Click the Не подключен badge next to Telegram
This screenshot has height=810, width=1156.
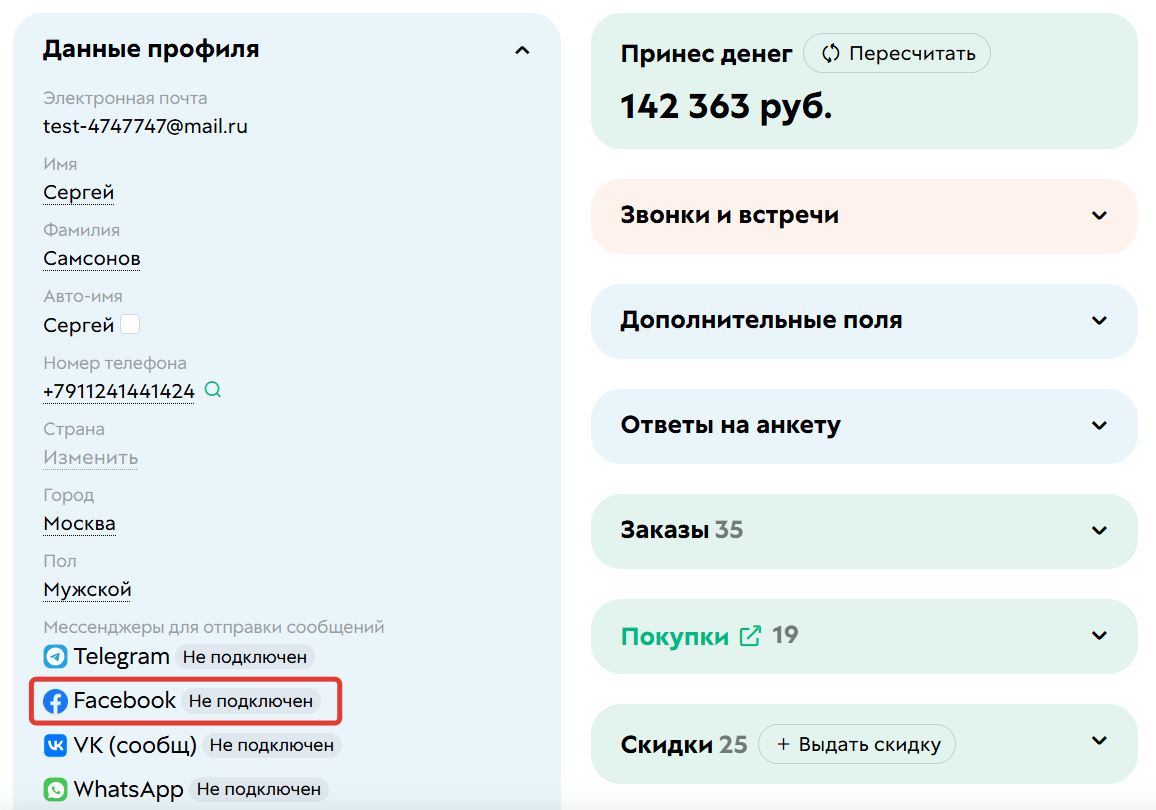(245, 656)
